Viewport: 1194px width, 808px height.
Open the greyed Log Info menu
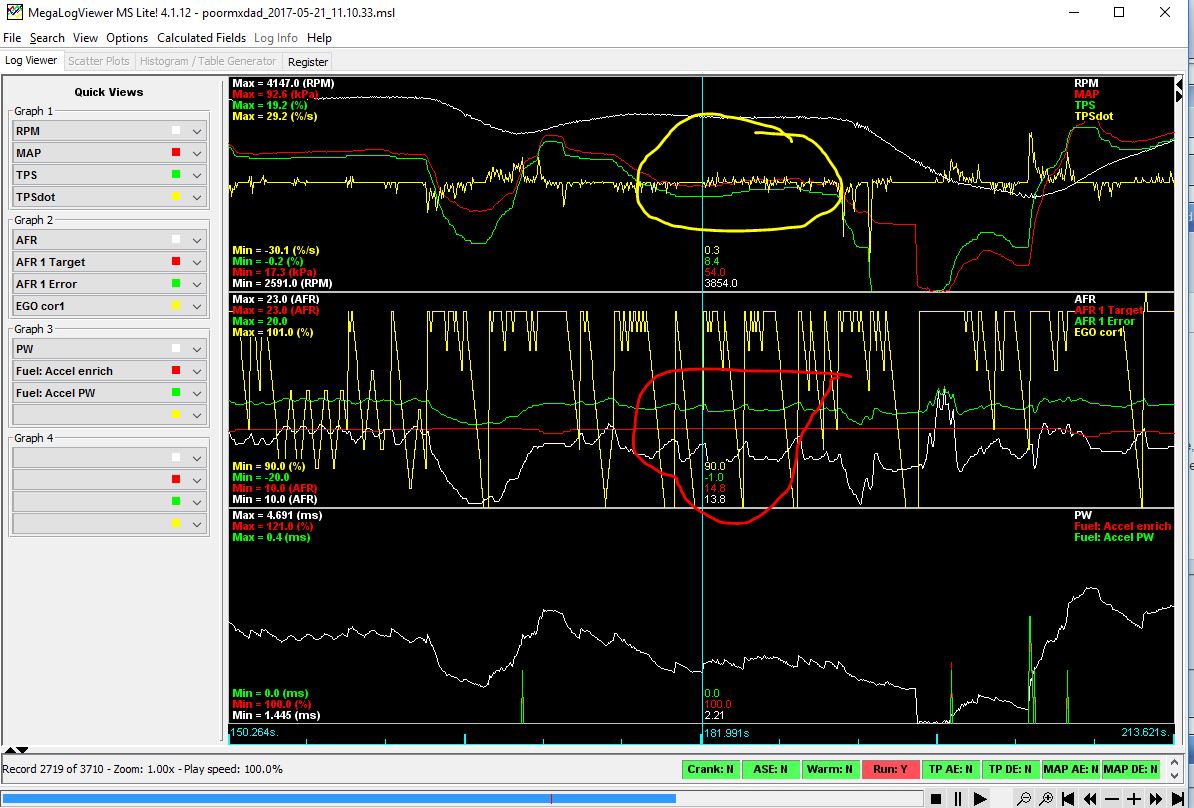pos(276,38)
